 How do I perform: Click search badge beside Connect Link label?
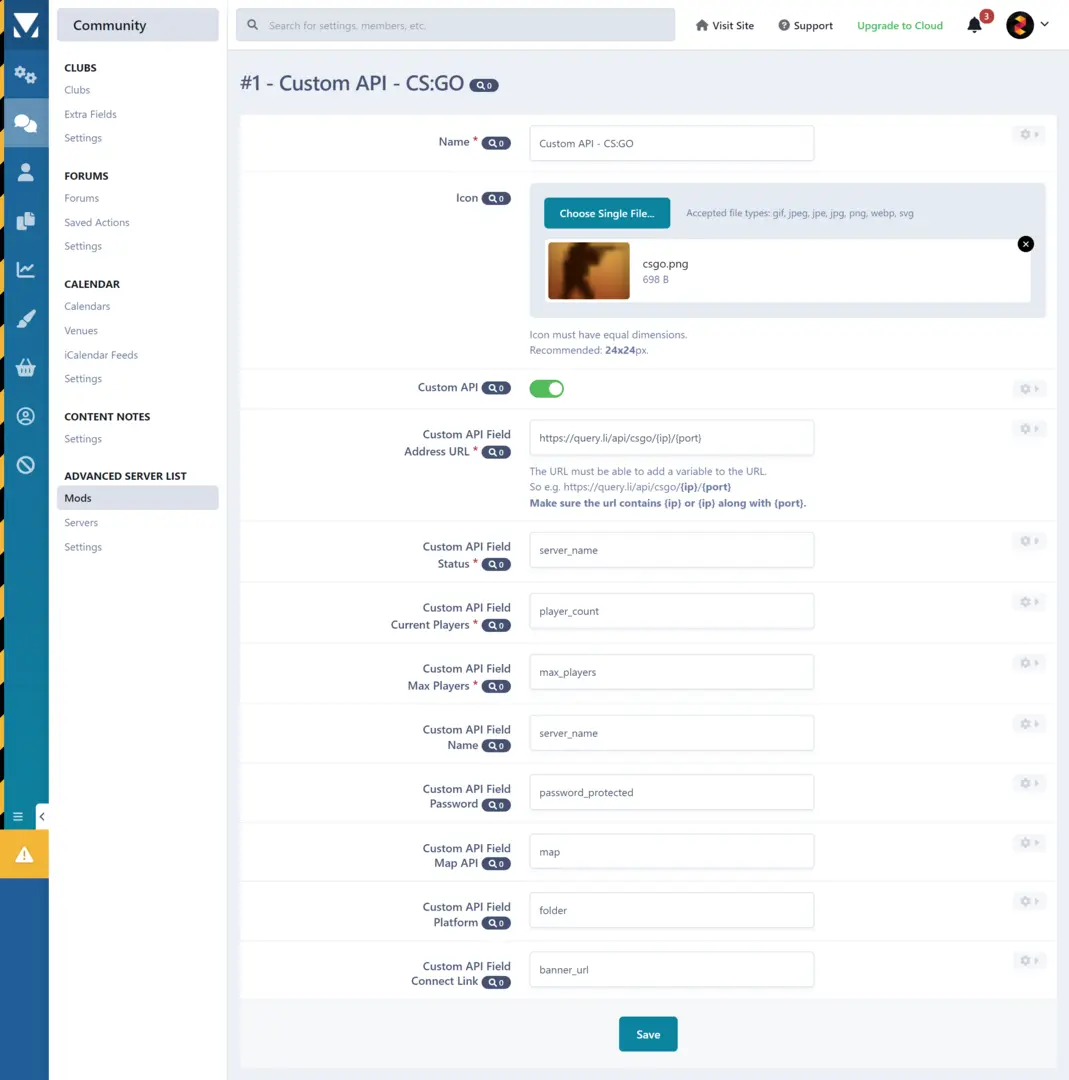point(496,982)
